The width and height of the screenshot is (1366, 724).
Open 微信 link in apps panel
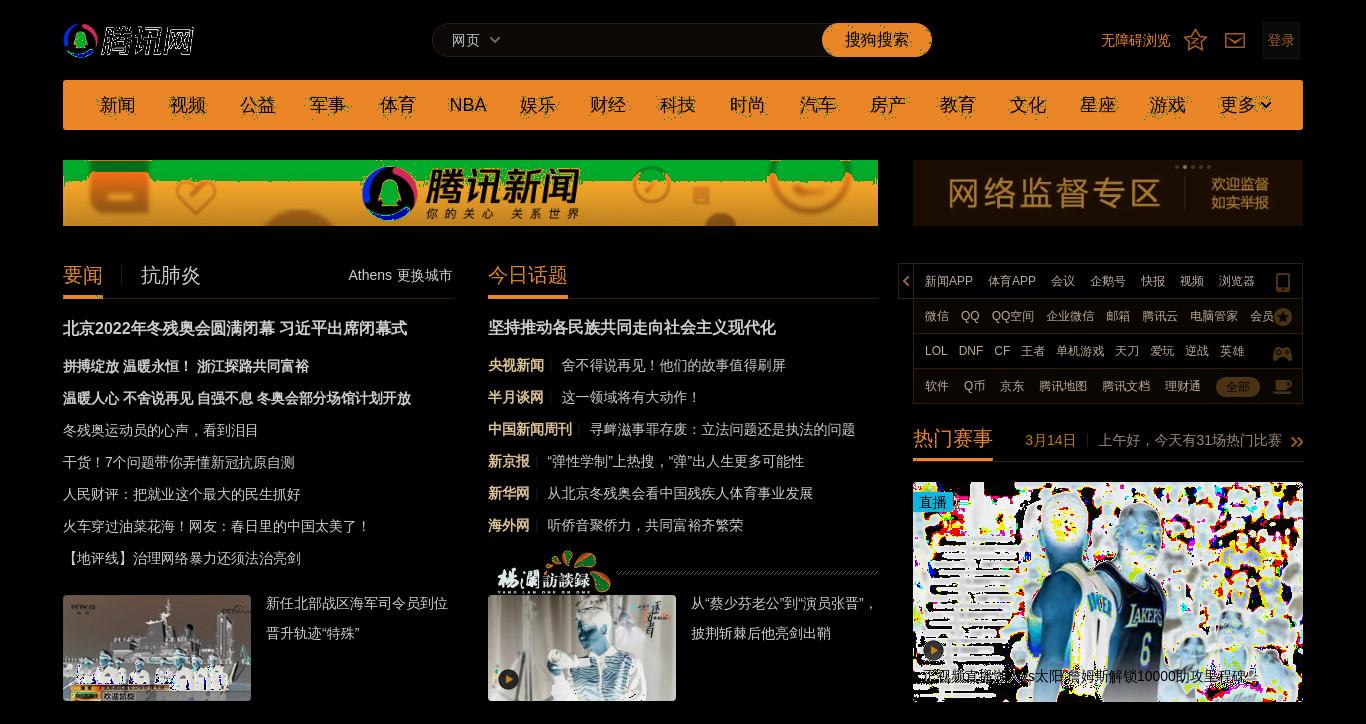coord(937,316)
